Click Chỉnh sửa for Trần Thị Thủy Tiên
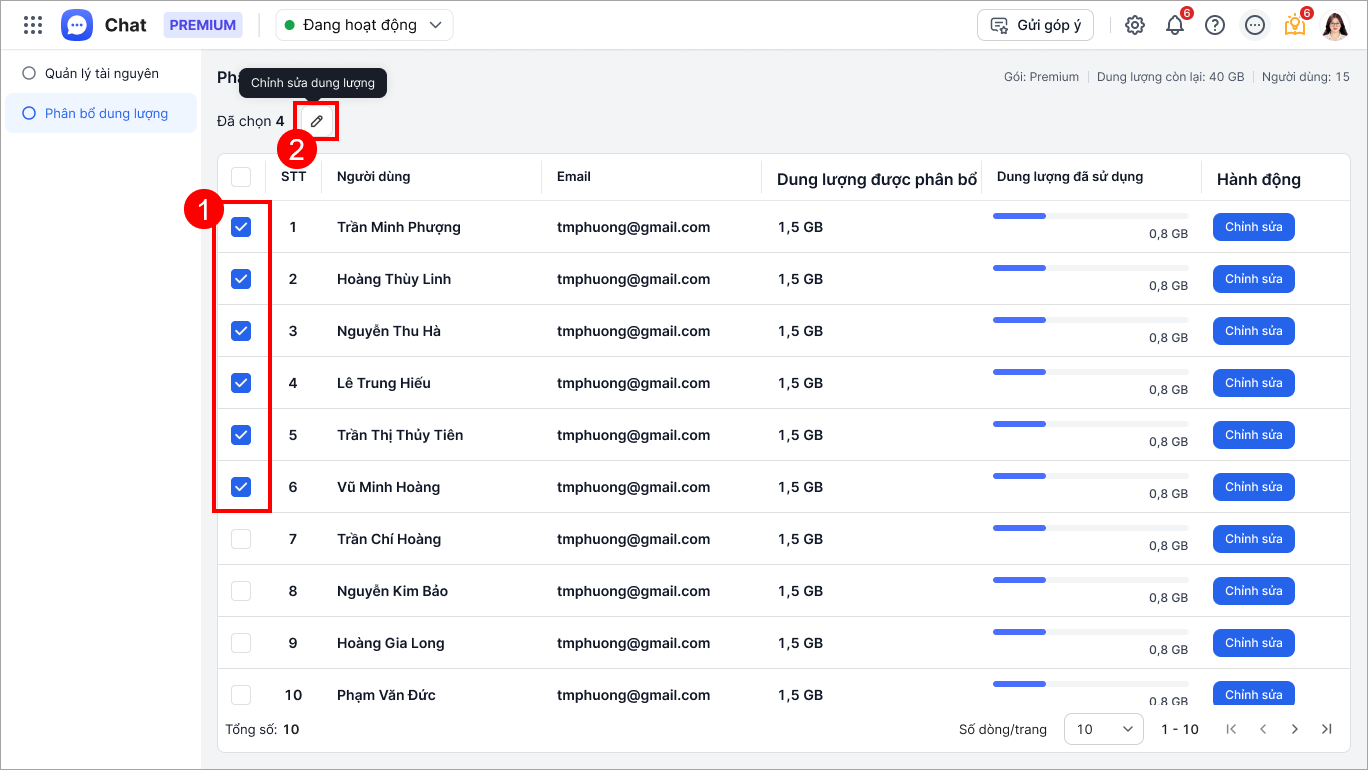This screenshot has width=1368, height=770. coord(1254,435)
